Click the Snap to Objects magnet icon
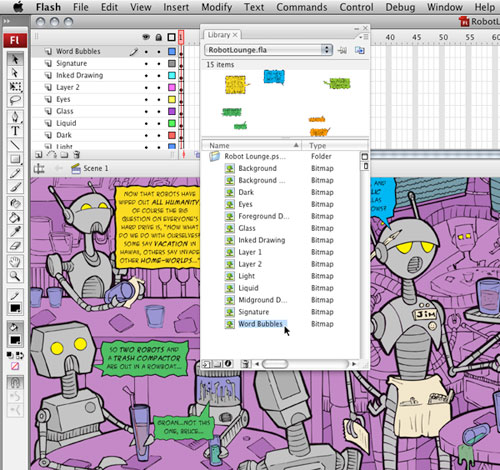500x470 pixels. 15,382
